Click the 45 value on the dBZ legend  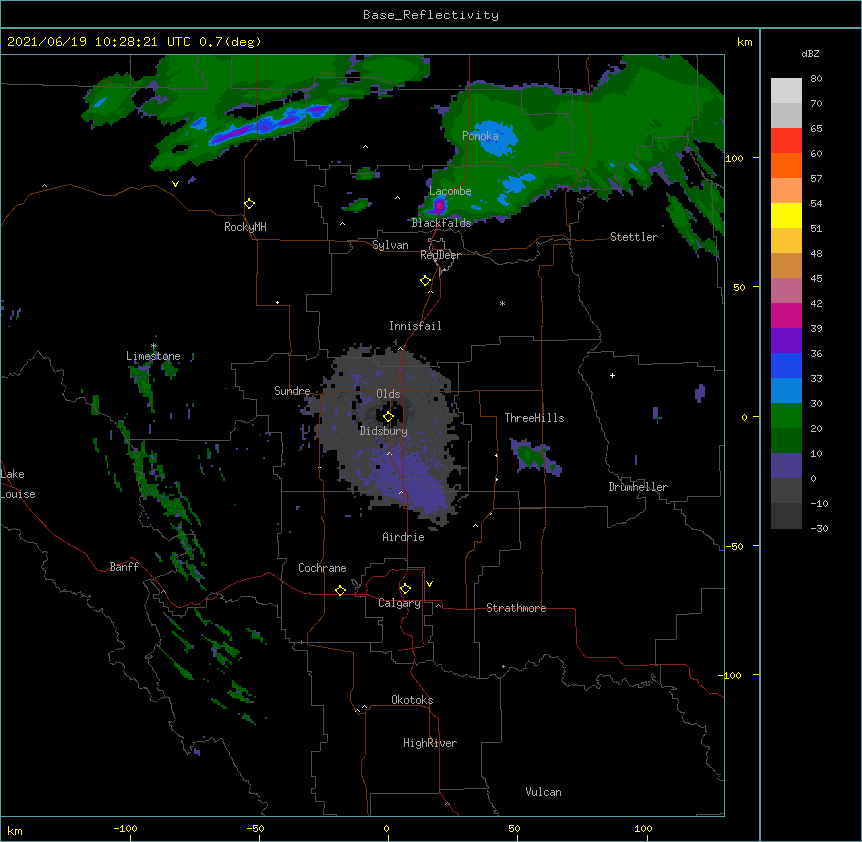pos(816,279)
